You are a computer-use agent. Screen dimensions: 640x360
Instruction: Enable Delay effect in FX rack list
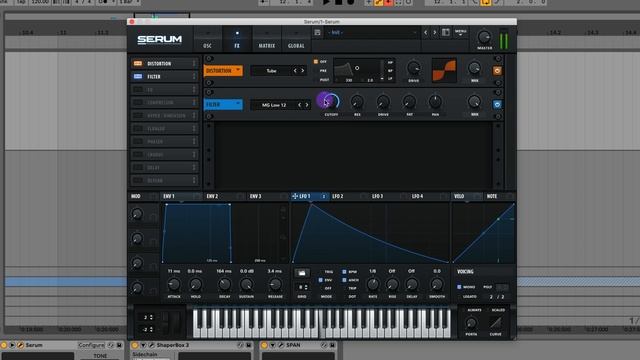(x=138, y=167)
